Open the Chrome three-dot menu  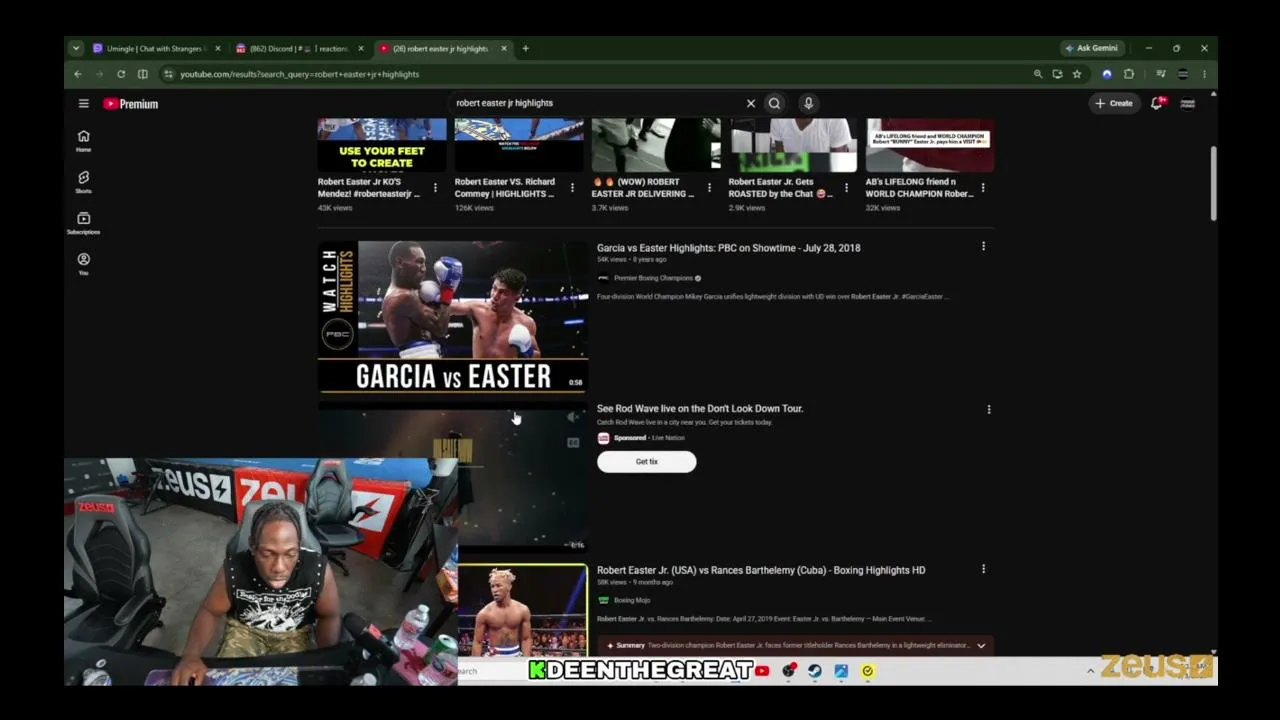tap(1204, 74)
